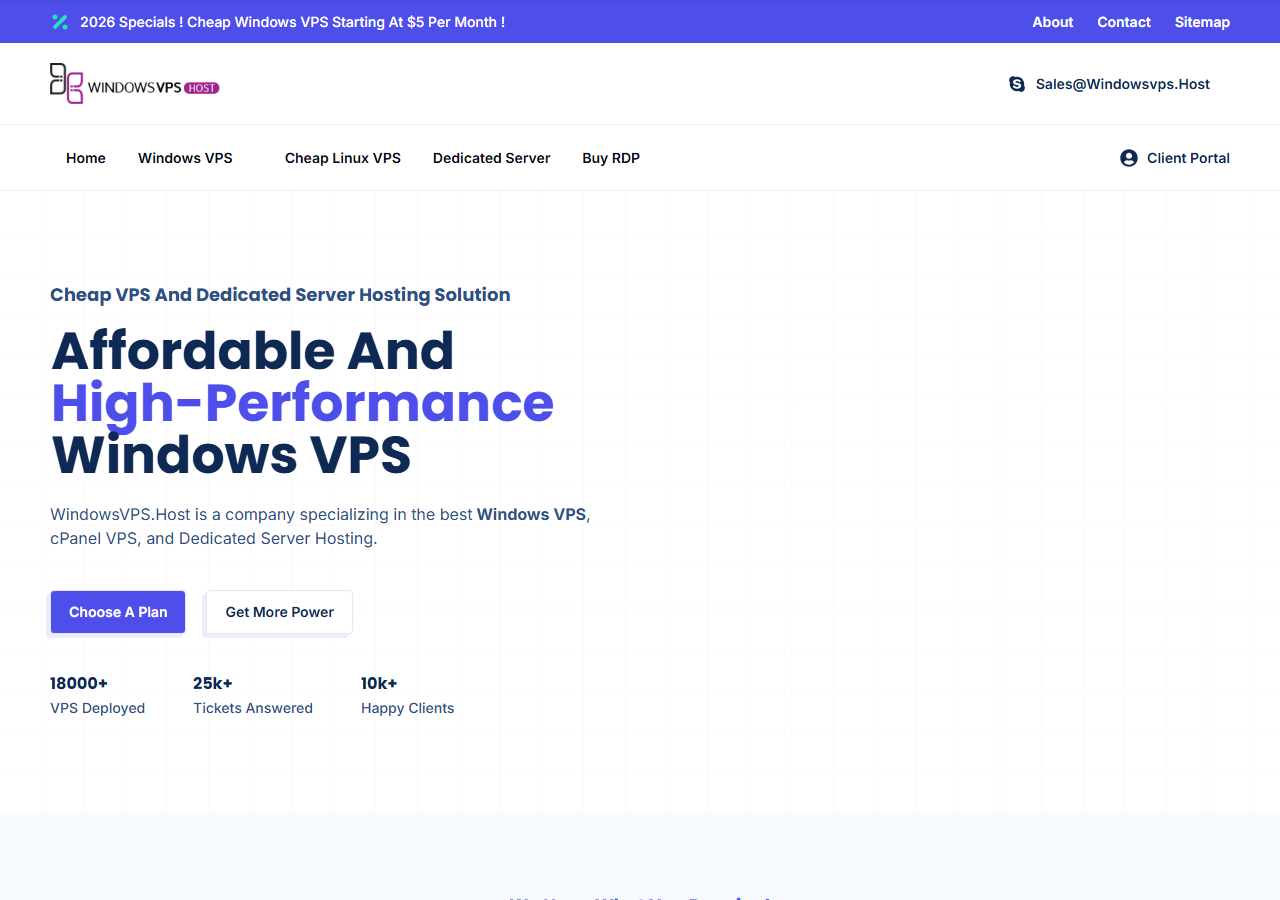1280x900 pixels.
Task: Open the Dedicated Server menu item
Action: coord(492,158)
